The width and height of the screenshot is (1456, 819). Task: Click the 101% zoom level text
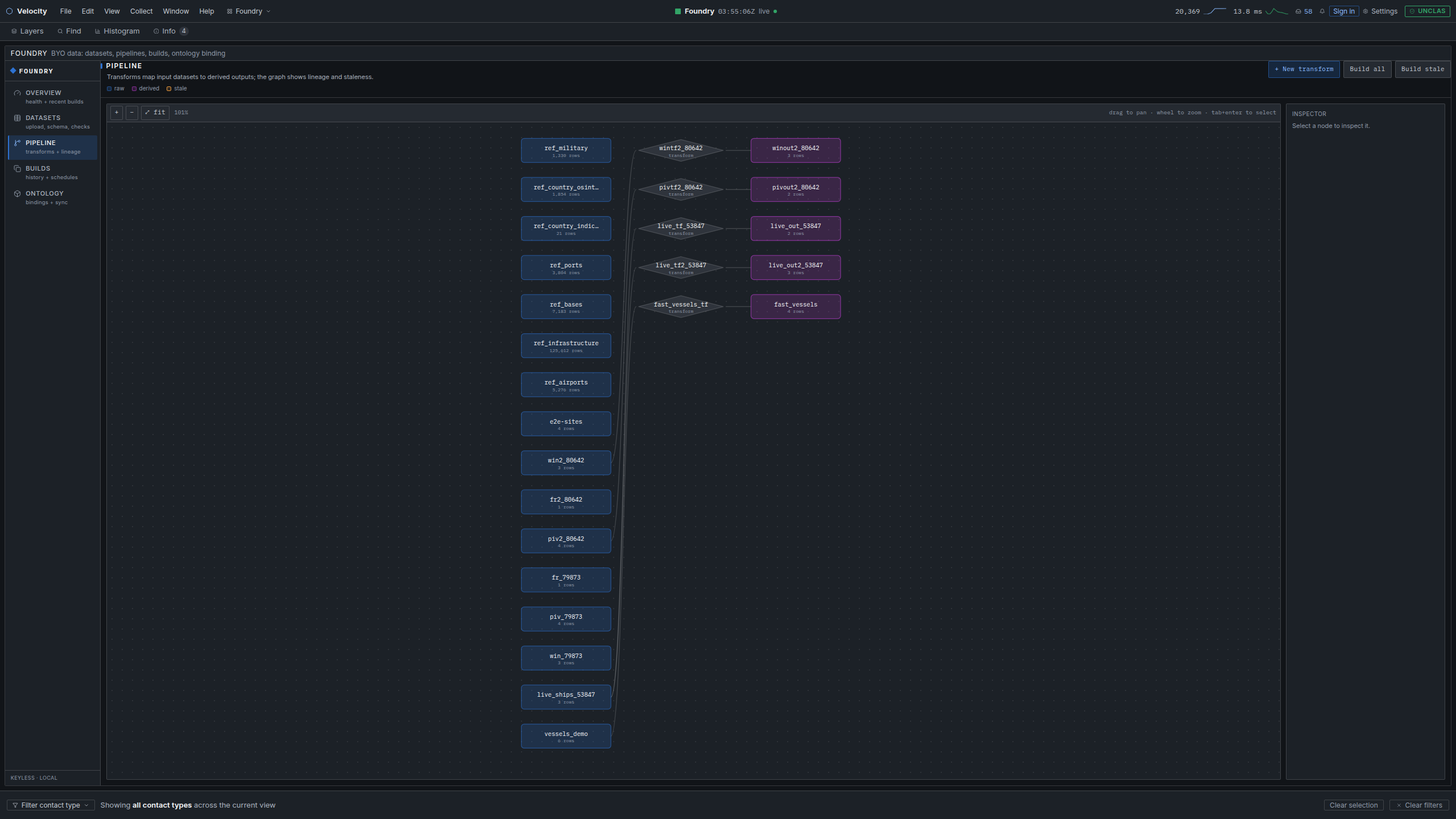pyautogui.click(x=181, y=113)
